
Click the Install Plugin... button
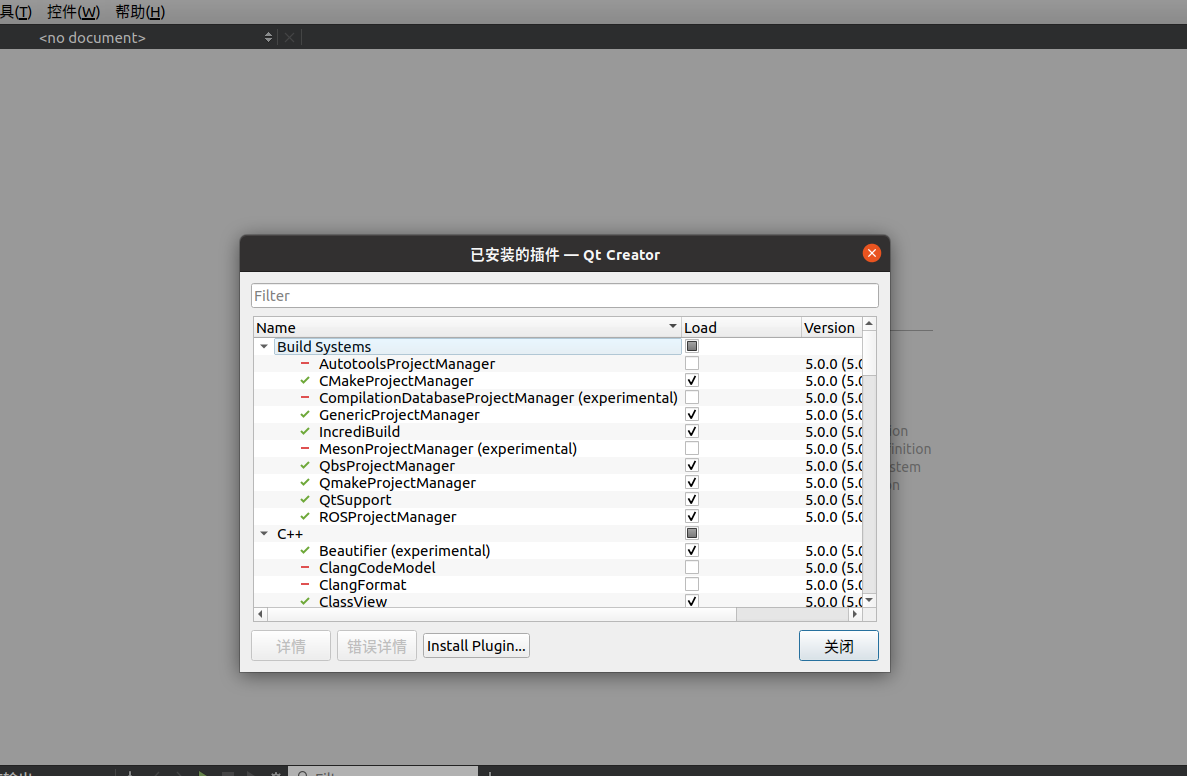click(476, 645)
